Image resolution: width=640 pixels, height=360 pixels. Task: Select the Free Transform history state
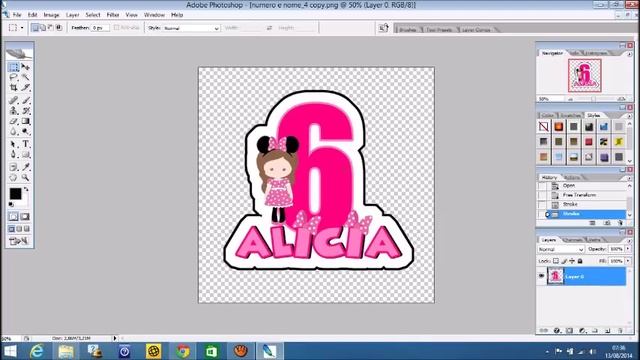(585, 195)
